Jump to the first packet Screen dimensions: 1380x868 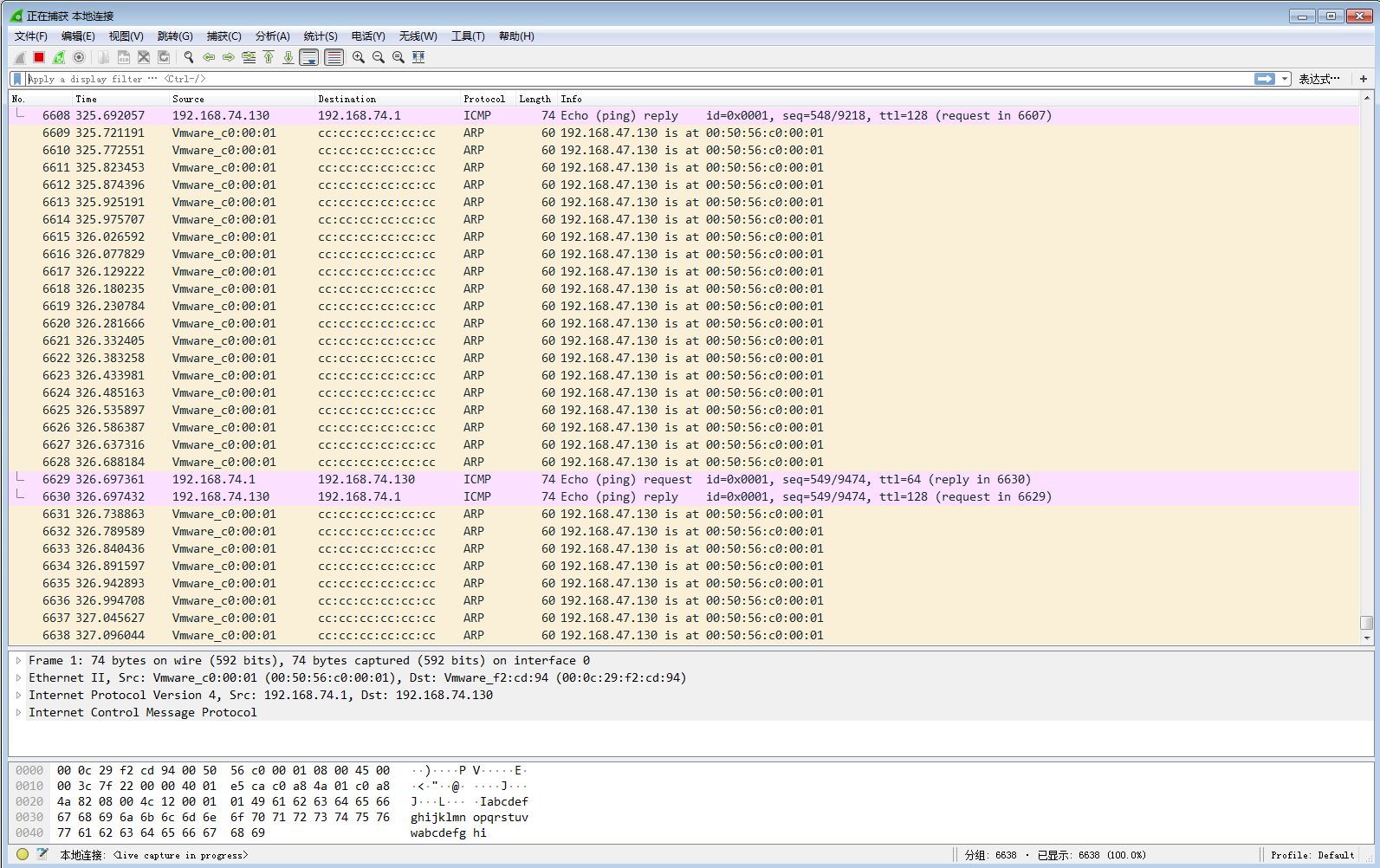coord(269,57)
